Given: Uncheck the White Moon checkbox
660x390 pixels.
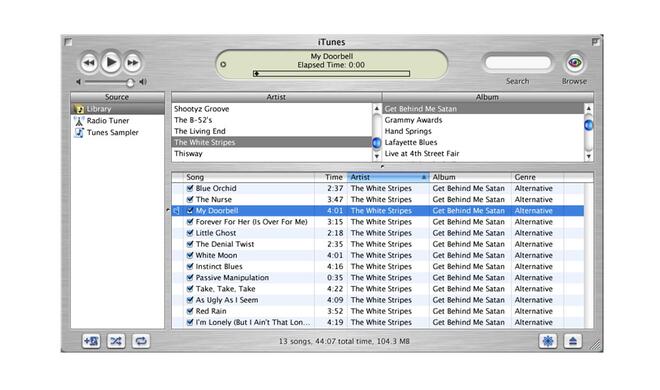Looking at the screenshot, I should [190, 255].
